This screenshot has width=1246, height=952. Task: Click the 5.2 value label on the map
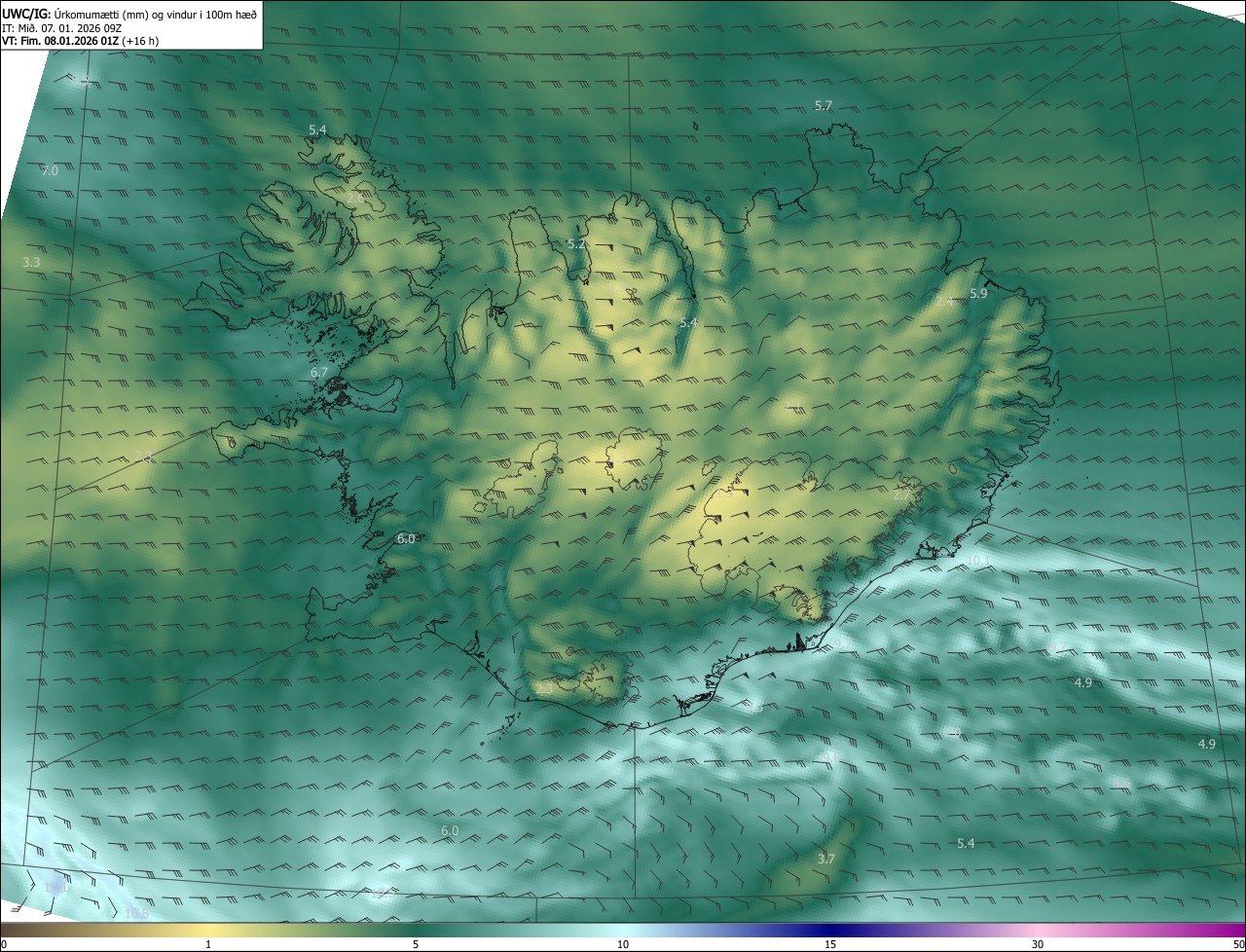pos(576,243)
